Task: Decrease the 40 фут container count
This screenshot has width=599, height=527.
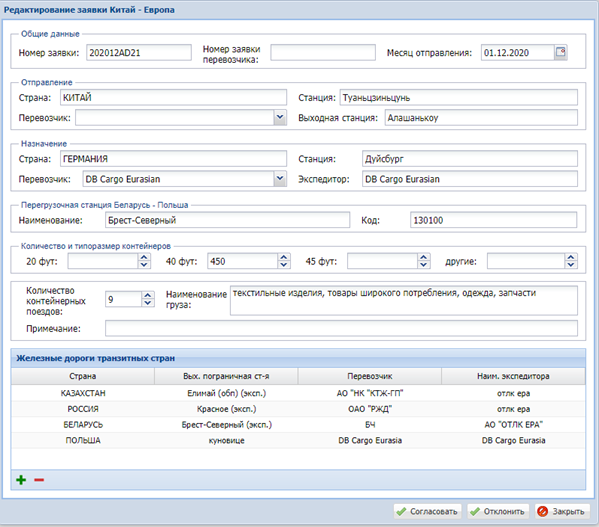Action: pyautogui.click(x=284, y=265)
